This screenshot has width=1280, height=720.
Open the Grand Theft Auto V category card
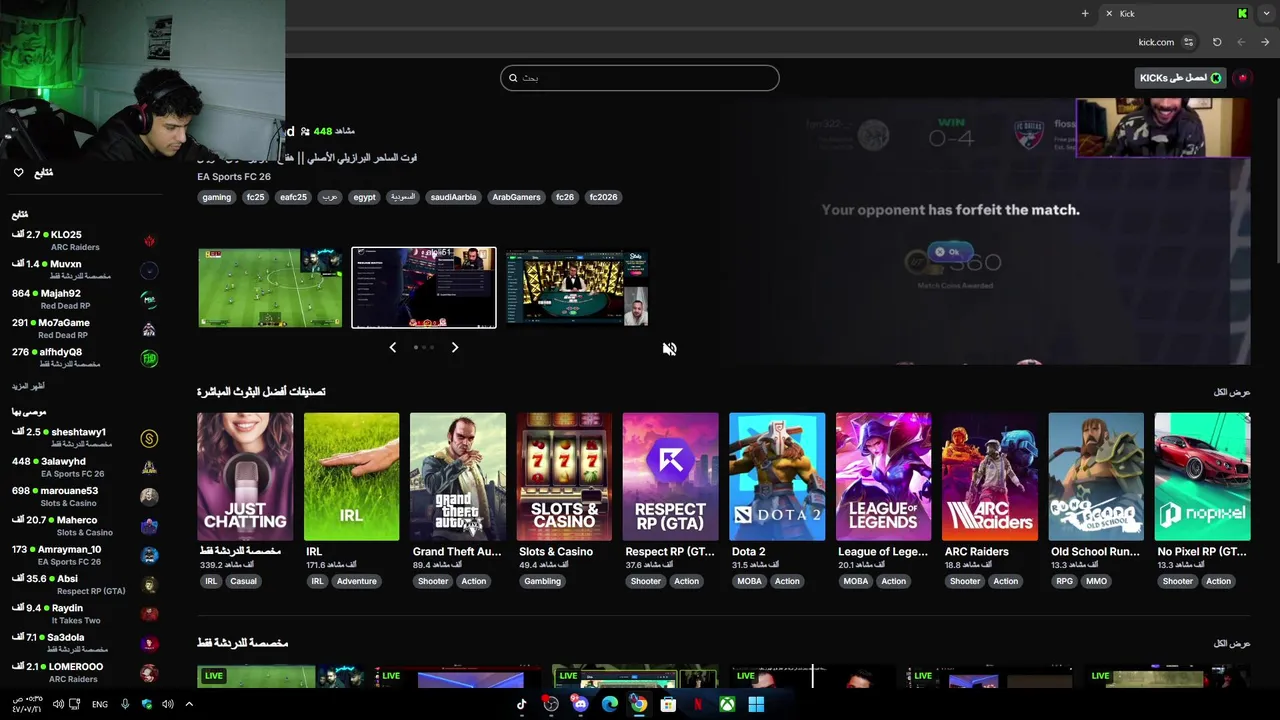click(458, 476)
